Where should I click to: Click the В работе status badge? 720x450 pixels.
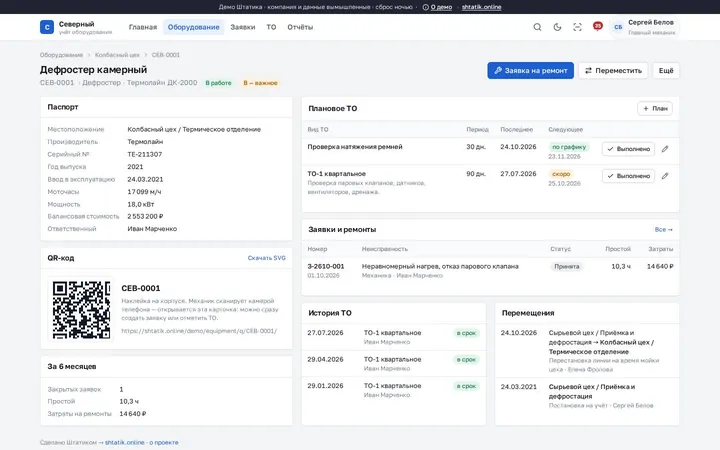[x=218, y=83]
